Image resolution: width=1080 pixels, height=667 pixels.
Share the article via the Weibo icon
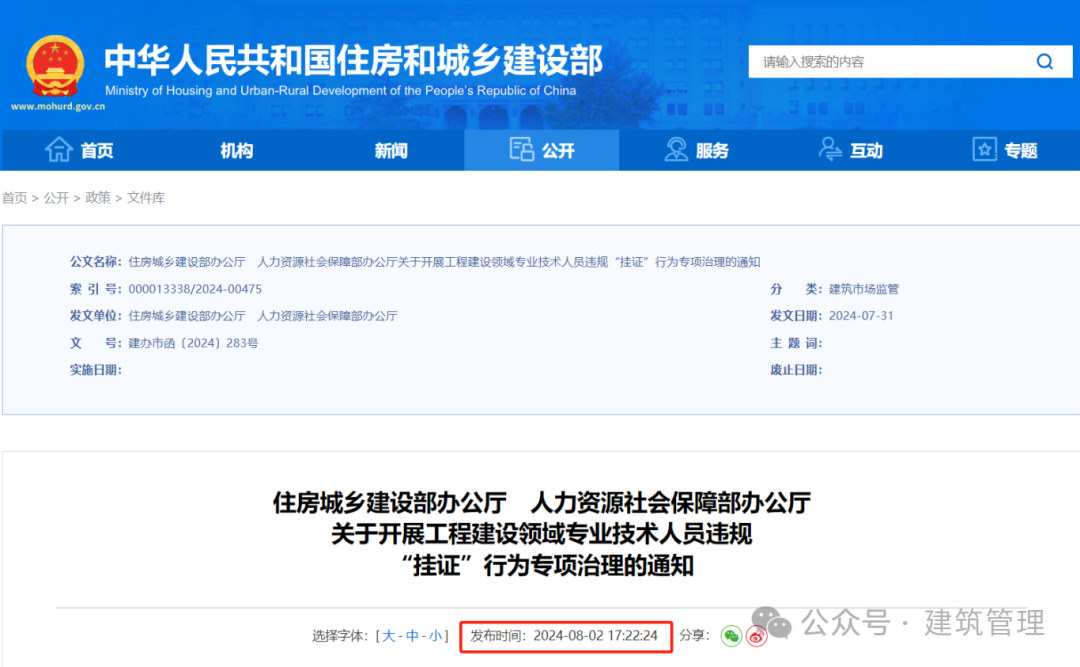(757, 636)
